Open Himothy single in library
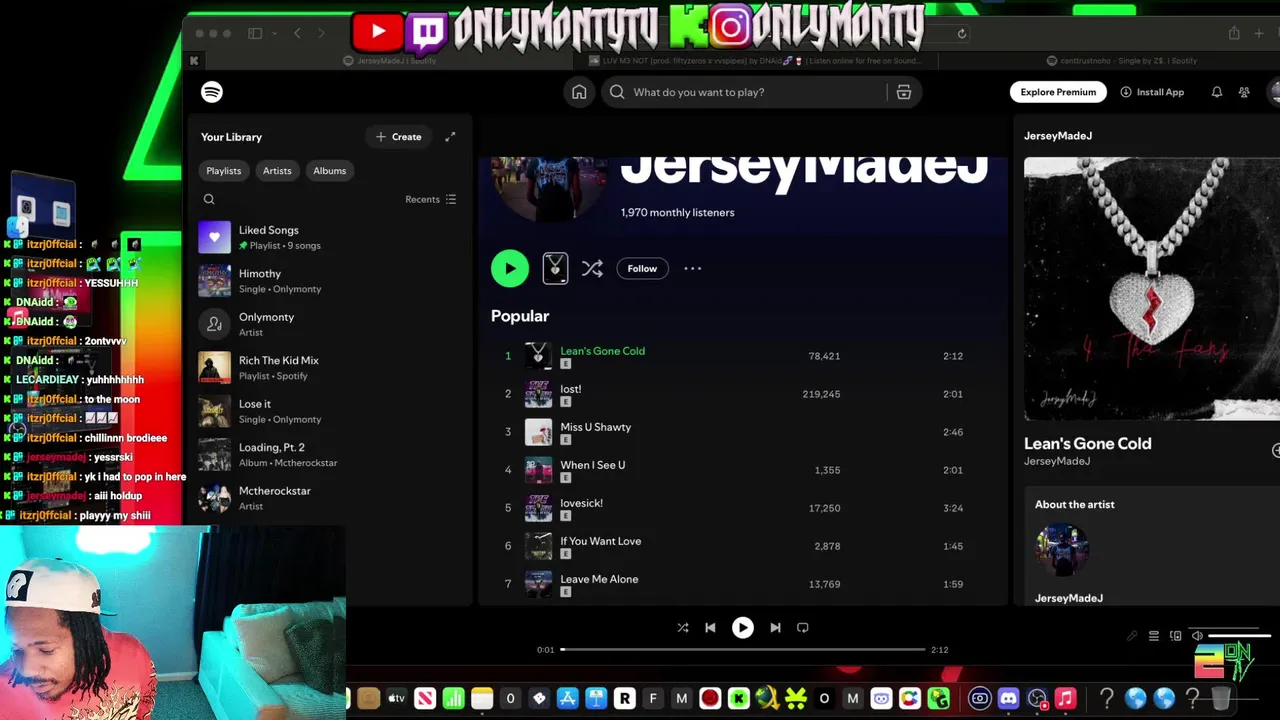The width and height of the screenshot is (1280, 720). (x=327, y=281)
